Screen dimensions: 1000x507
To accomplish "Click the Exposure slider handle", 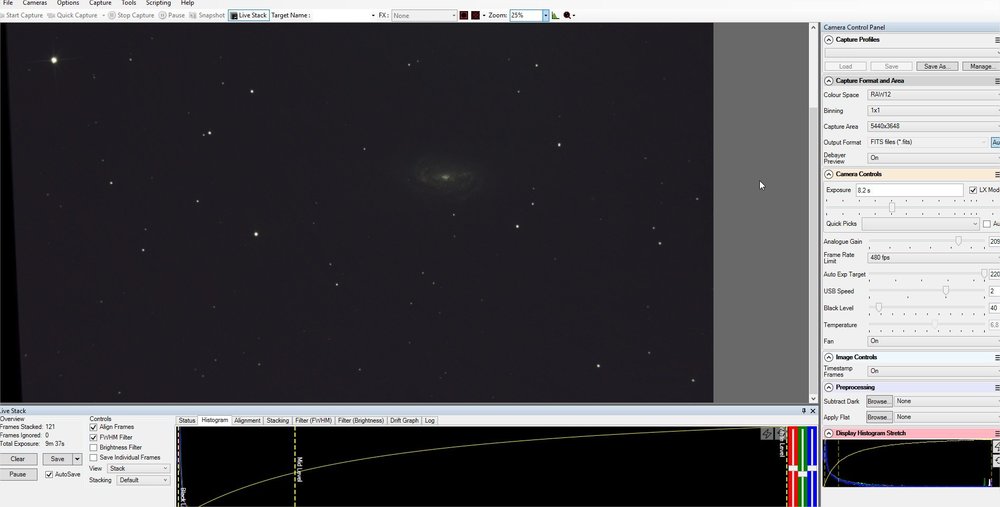I will (x=892, y=207).
